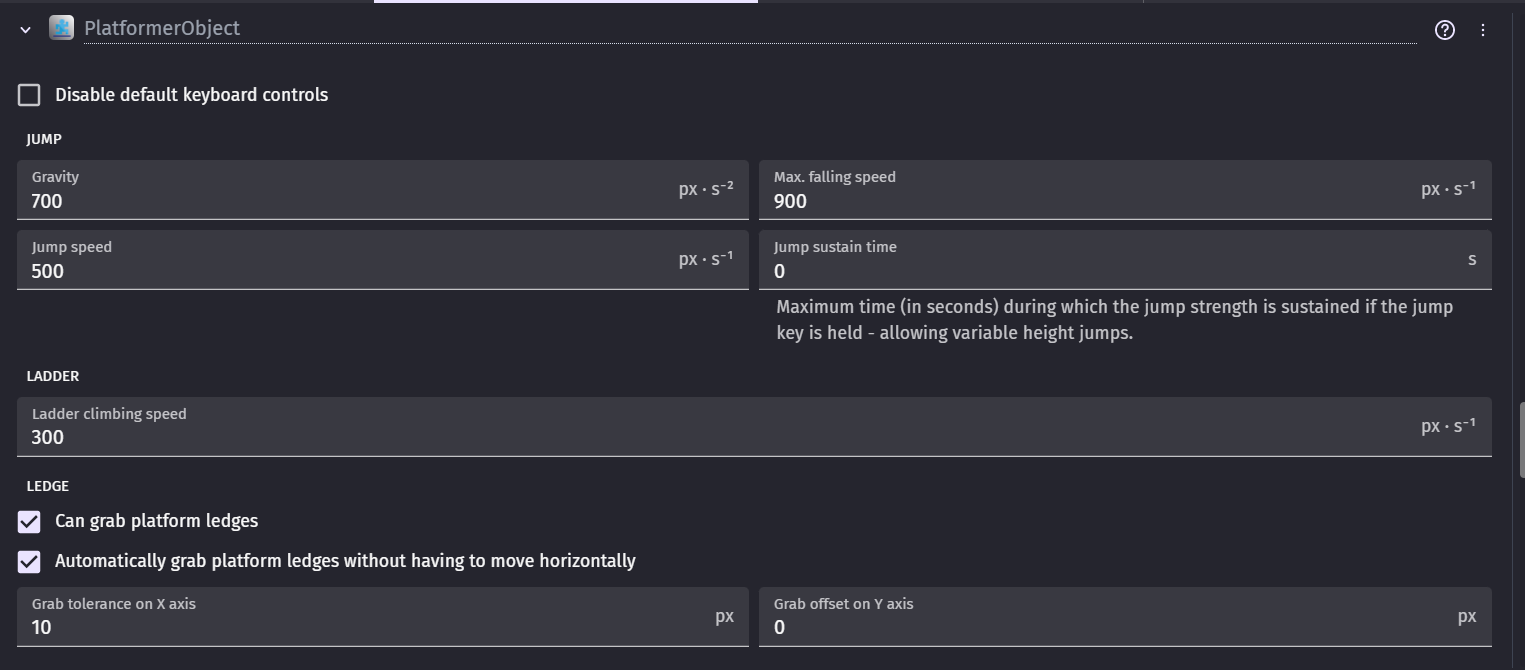
Task: Click the Can grab platform ledges label
Action: pos(156,521)
